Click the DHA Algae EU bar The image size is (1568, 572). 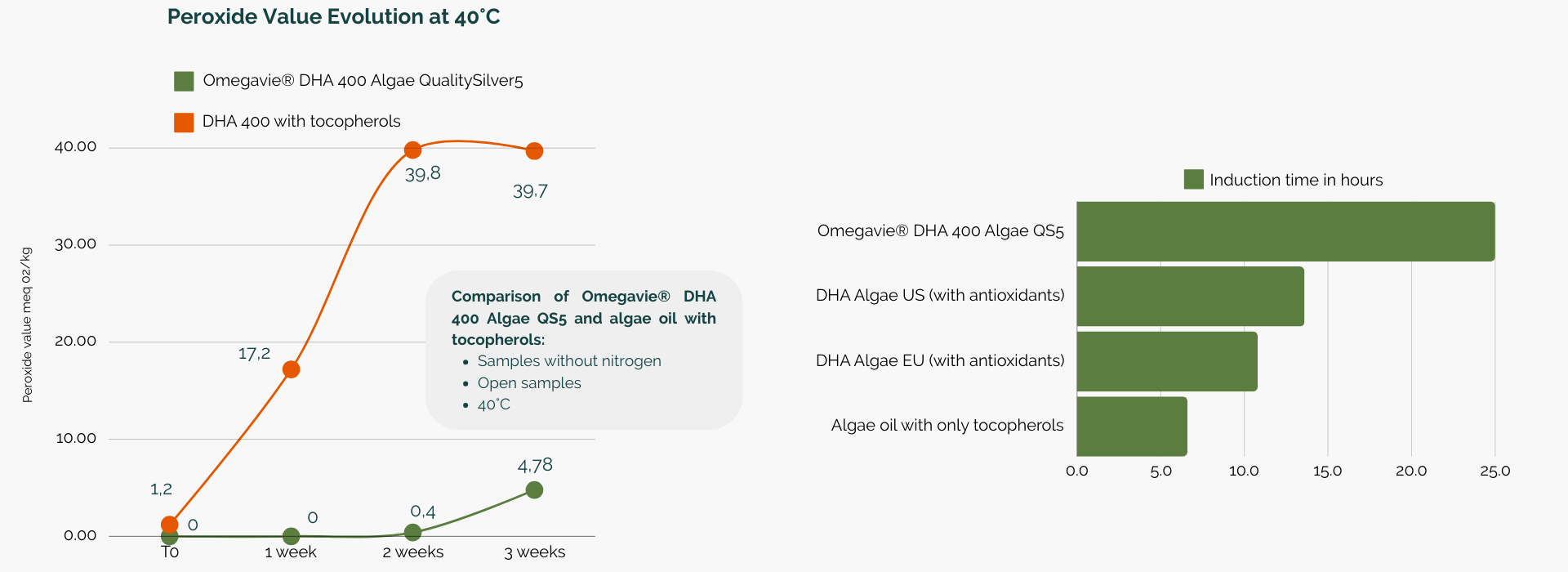[1167, 361]
